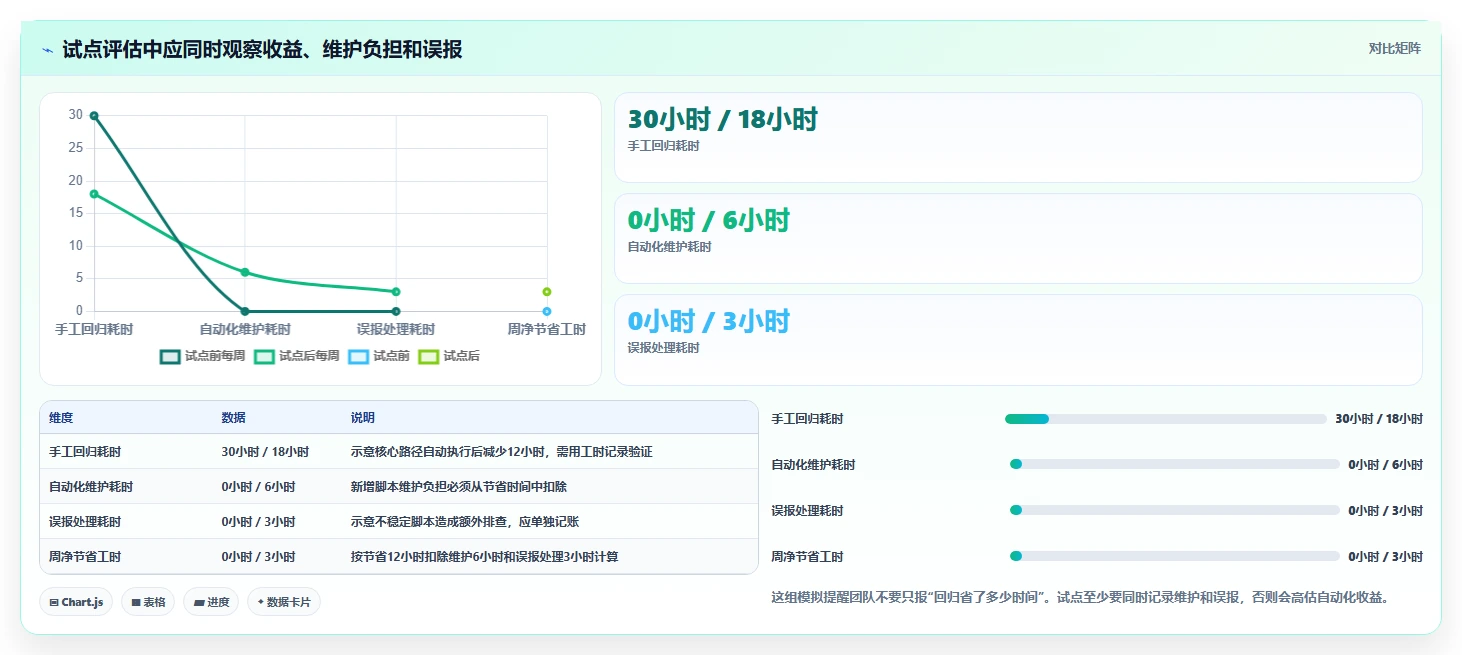Click the 表格 pill tag

pos(148,602)
